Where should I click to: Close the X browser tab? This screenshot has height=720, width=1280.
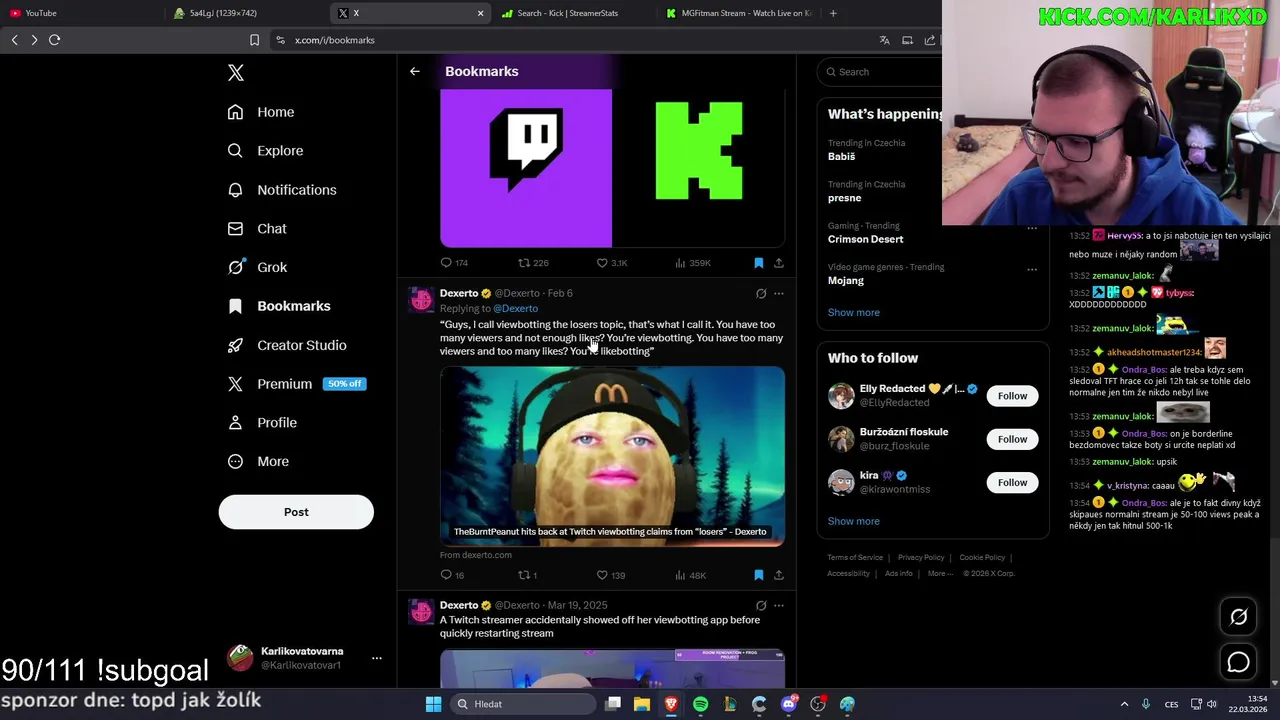click(480, 13)
